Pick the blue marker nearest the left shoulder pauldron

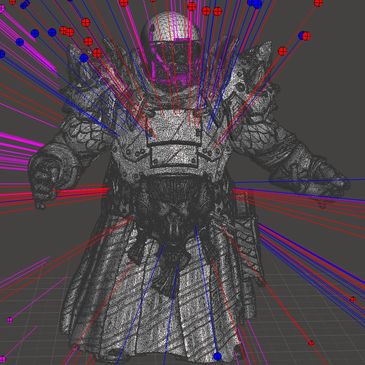coord(84,58)
